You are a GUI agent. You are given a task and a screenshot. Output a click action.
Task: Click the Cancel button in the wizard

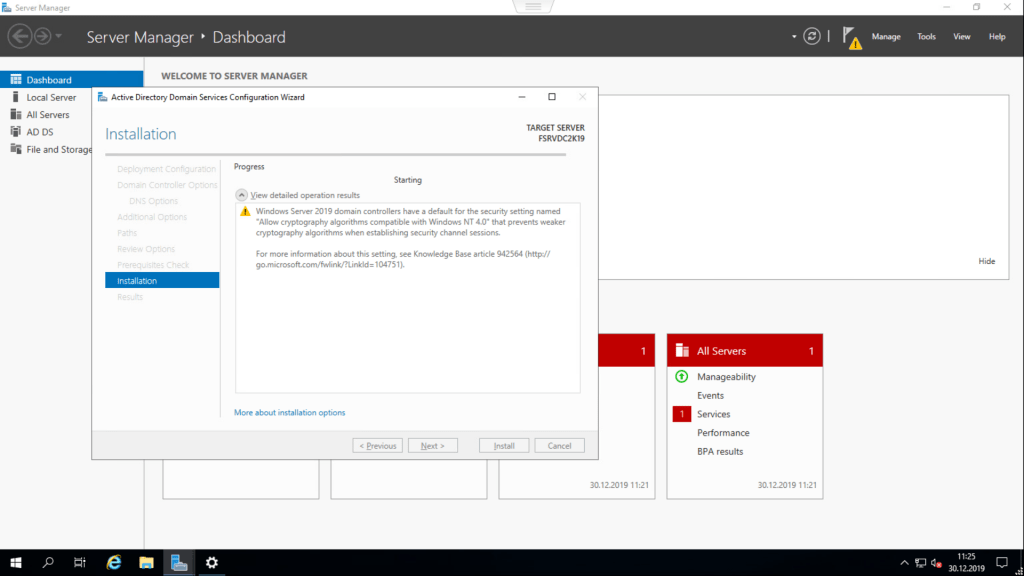point(559,445)
